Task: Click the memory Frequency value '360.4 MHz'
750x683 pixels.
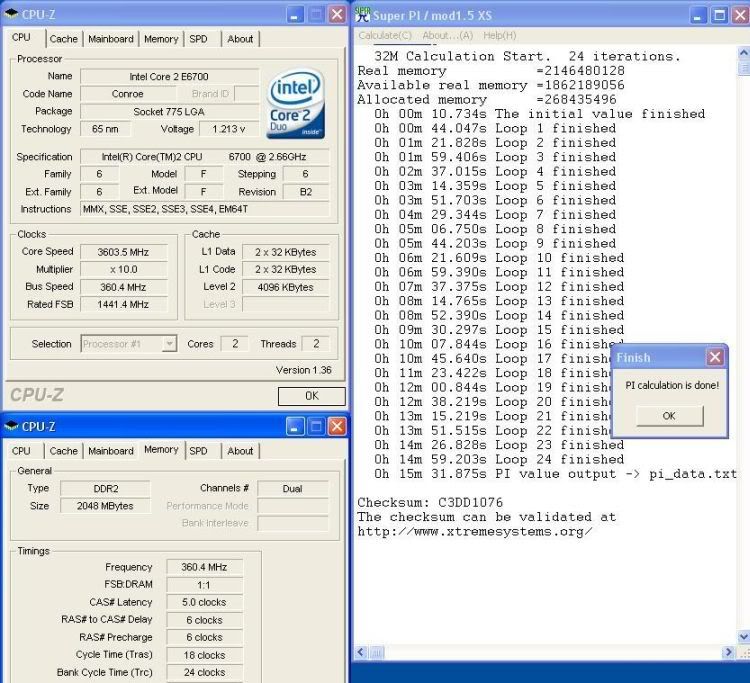Action: (204, 567)
